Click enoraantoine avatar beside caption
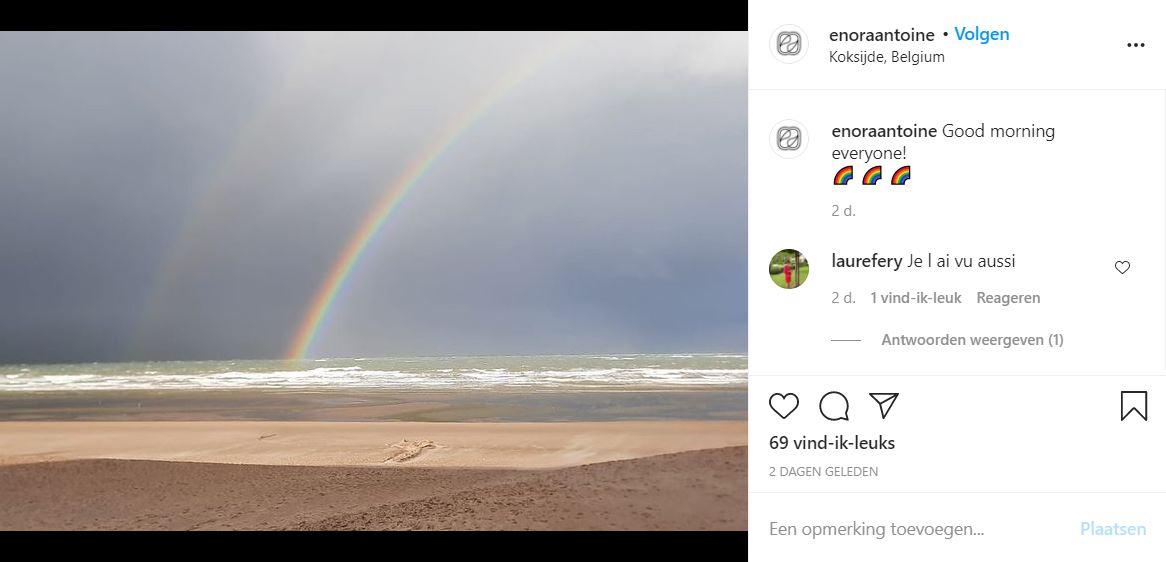The width and height of the screenshot is (1166, 562). [x=788, y=138]
